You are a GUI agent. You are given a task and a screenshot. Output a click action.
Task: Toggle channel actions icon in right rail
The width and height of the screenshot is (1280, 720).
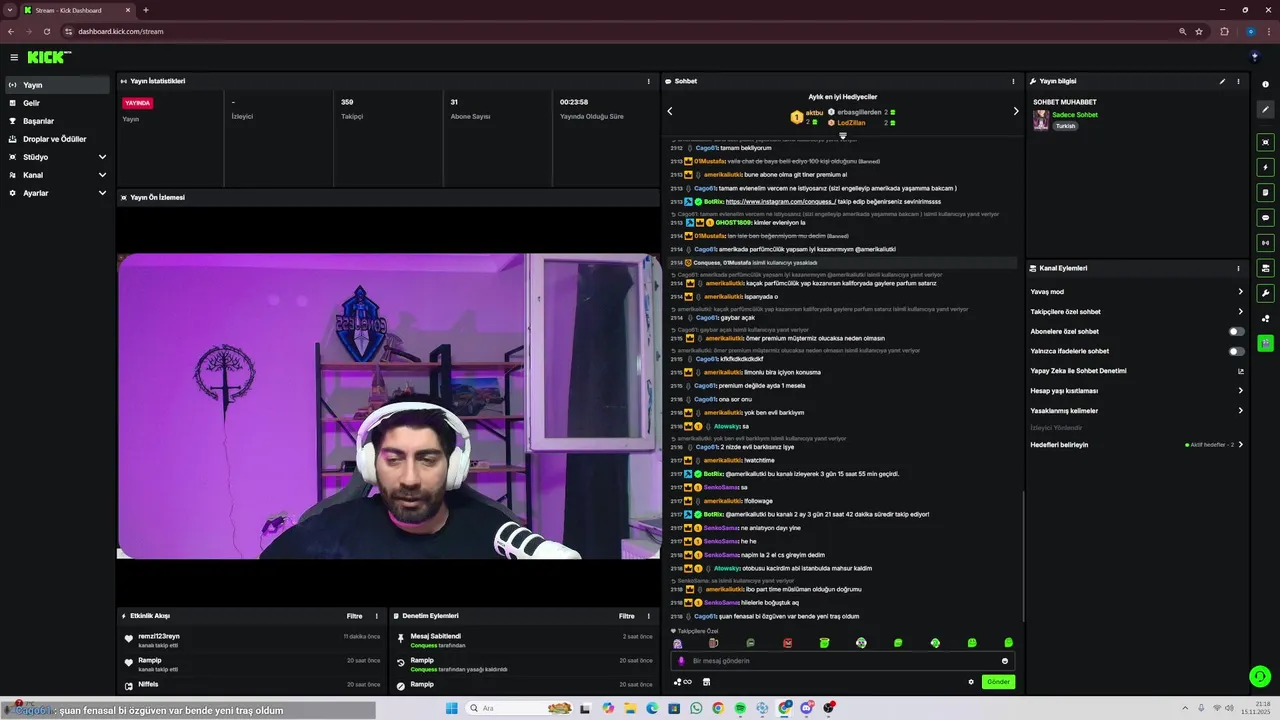click(1265, 268)
